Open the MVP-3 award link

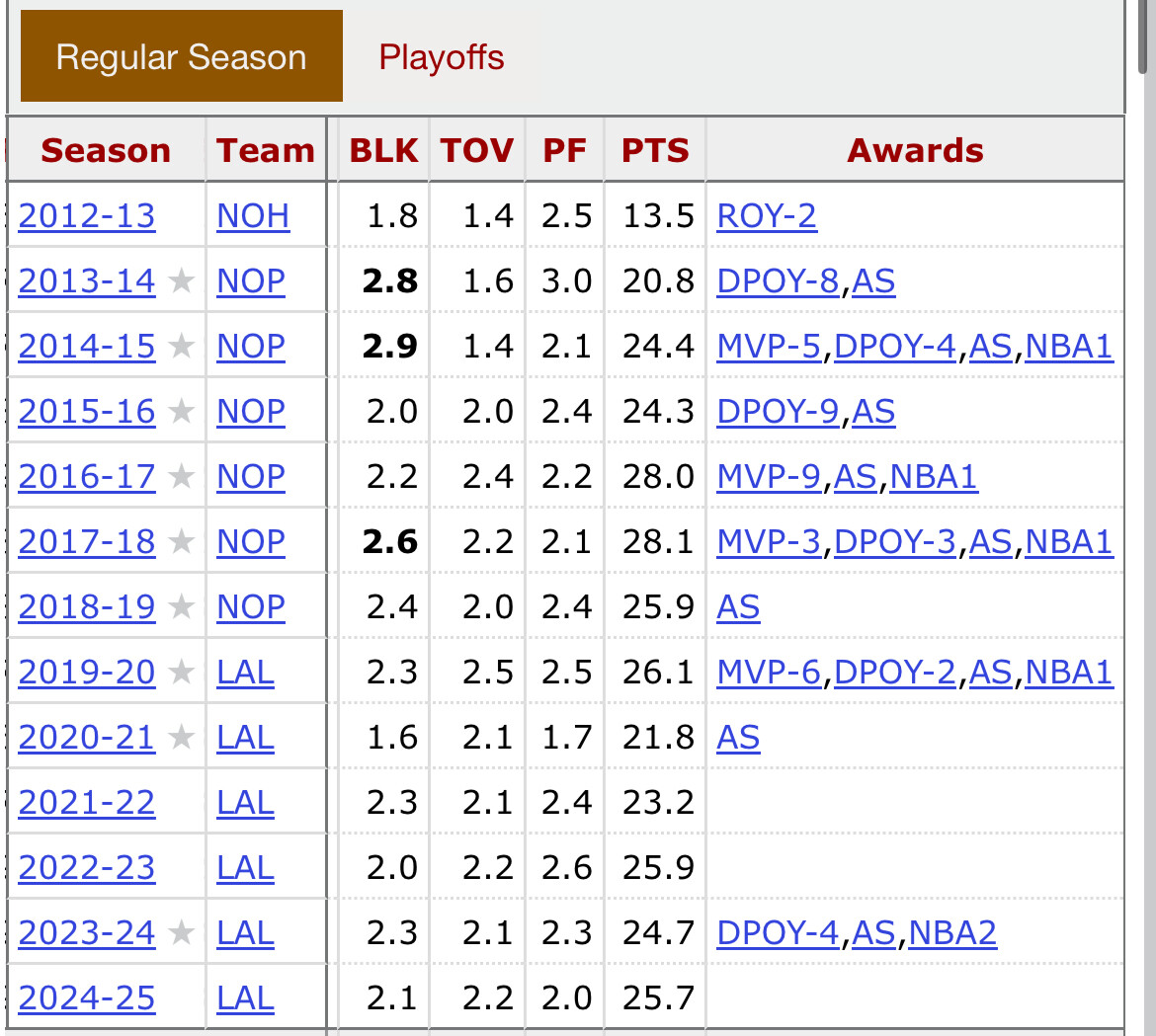click(769, 542)
